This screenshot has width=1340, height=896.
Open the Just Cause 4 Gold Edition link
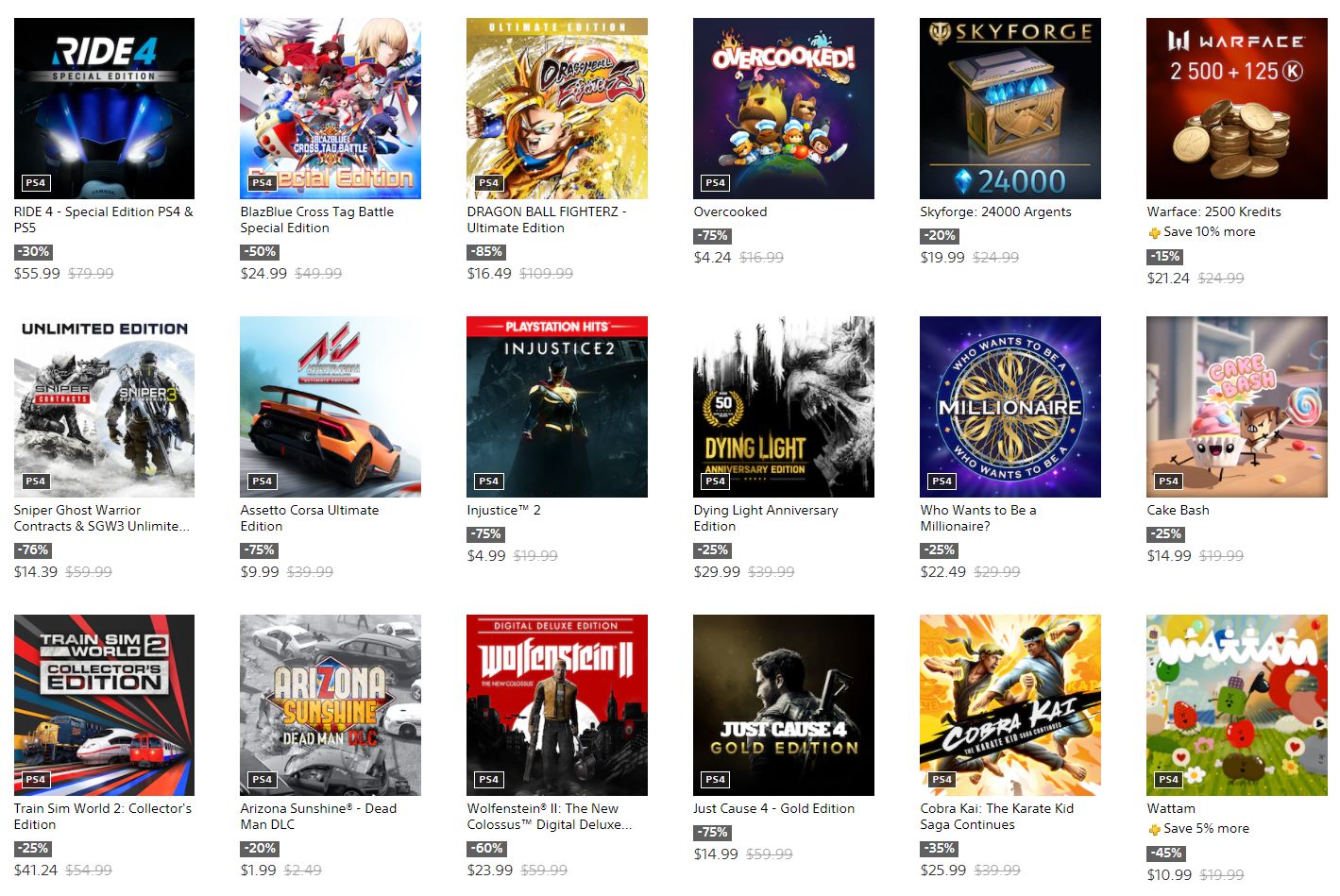pos(774,809)
